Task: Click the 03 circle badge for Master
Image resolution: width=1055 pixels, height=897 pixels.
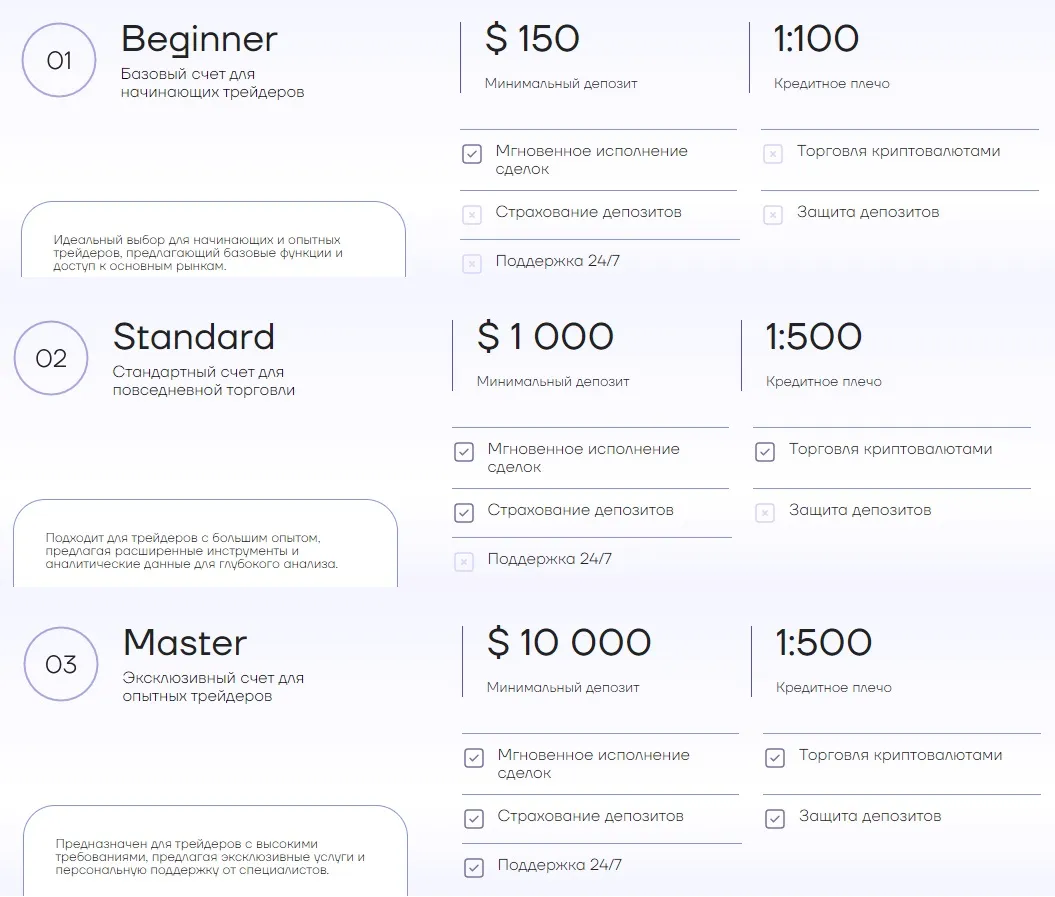Action: 61,664
